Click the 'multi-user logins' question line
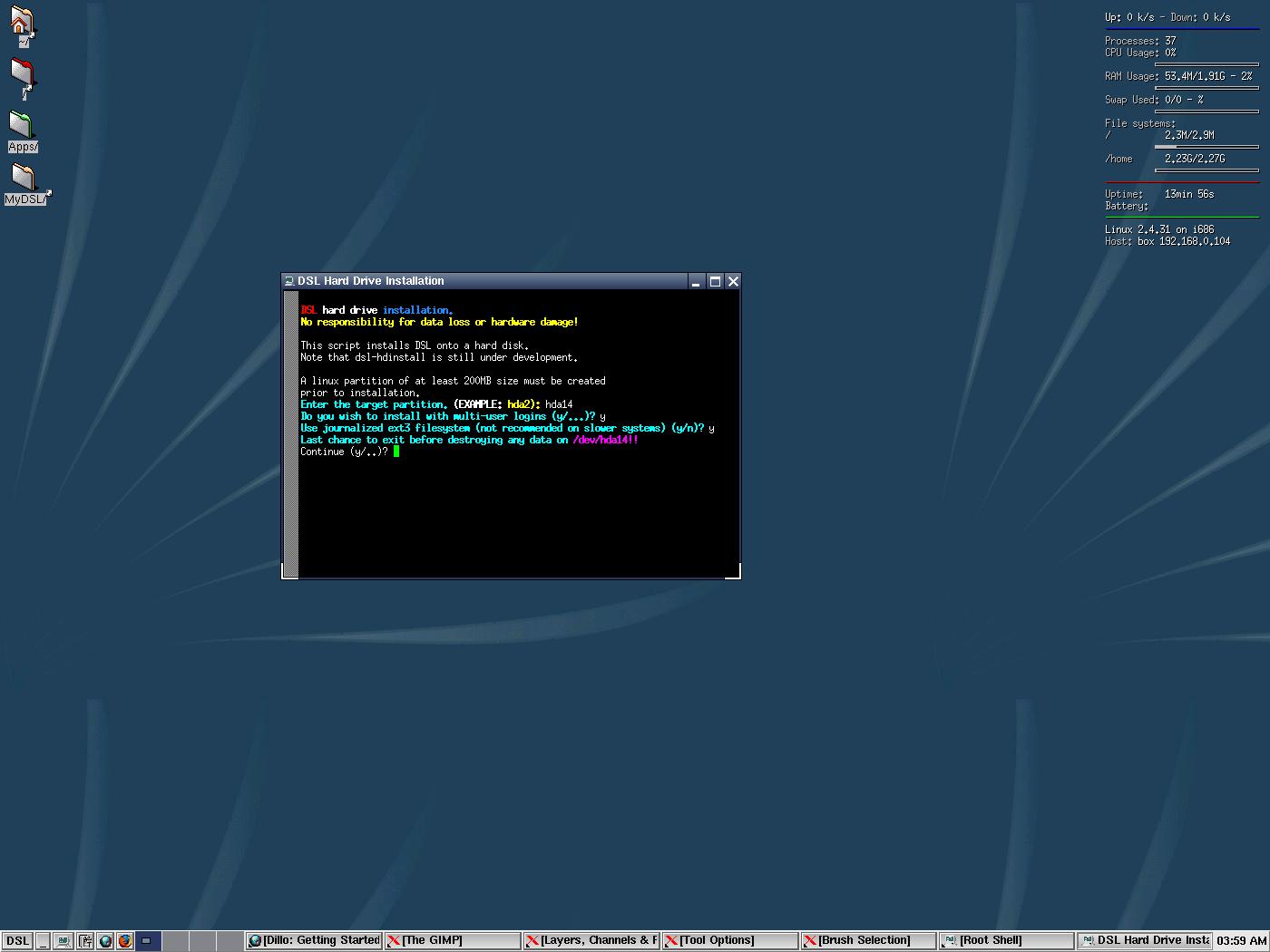This screenshot has width=1270, height=952. pos(453,416)
